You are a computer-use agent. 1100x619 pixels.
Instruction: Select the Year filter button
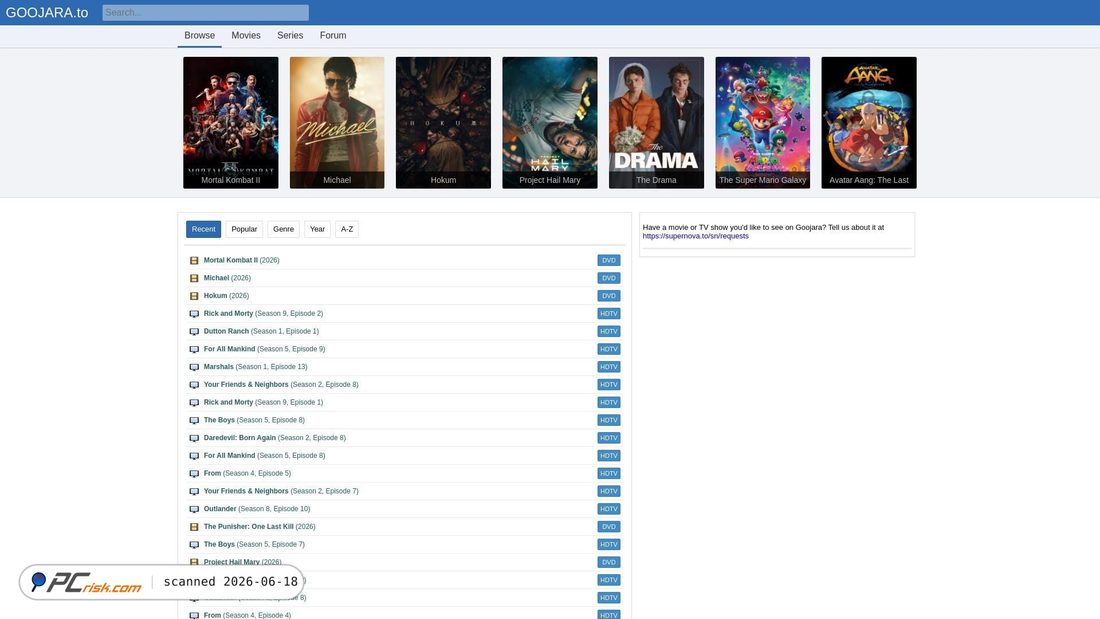click(x=317, y=229)
